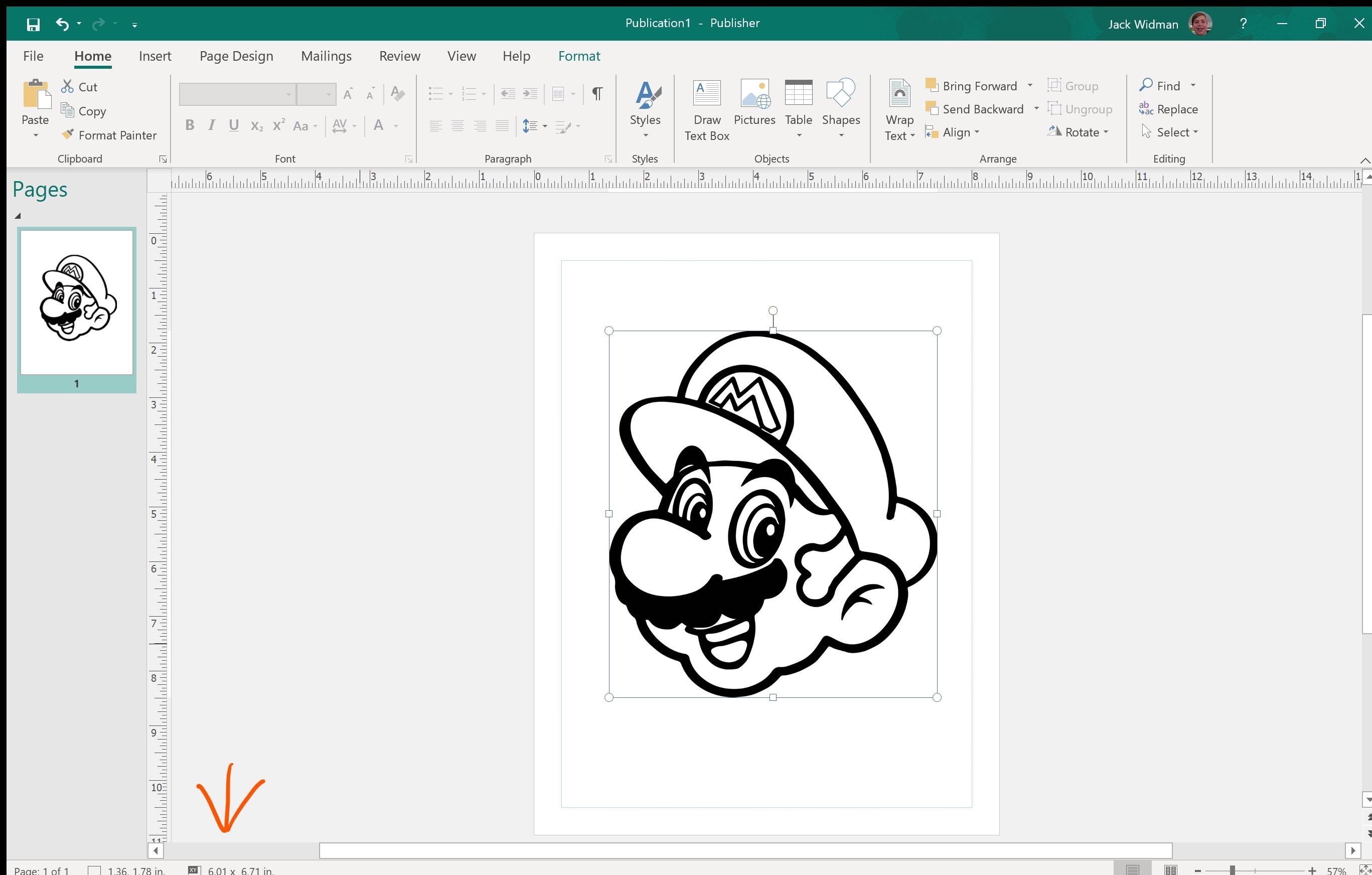Viewport: 1372px width, 875px height.
Task: Open the font size combo box
Action: pyautogui.click(x=316, y=94)
